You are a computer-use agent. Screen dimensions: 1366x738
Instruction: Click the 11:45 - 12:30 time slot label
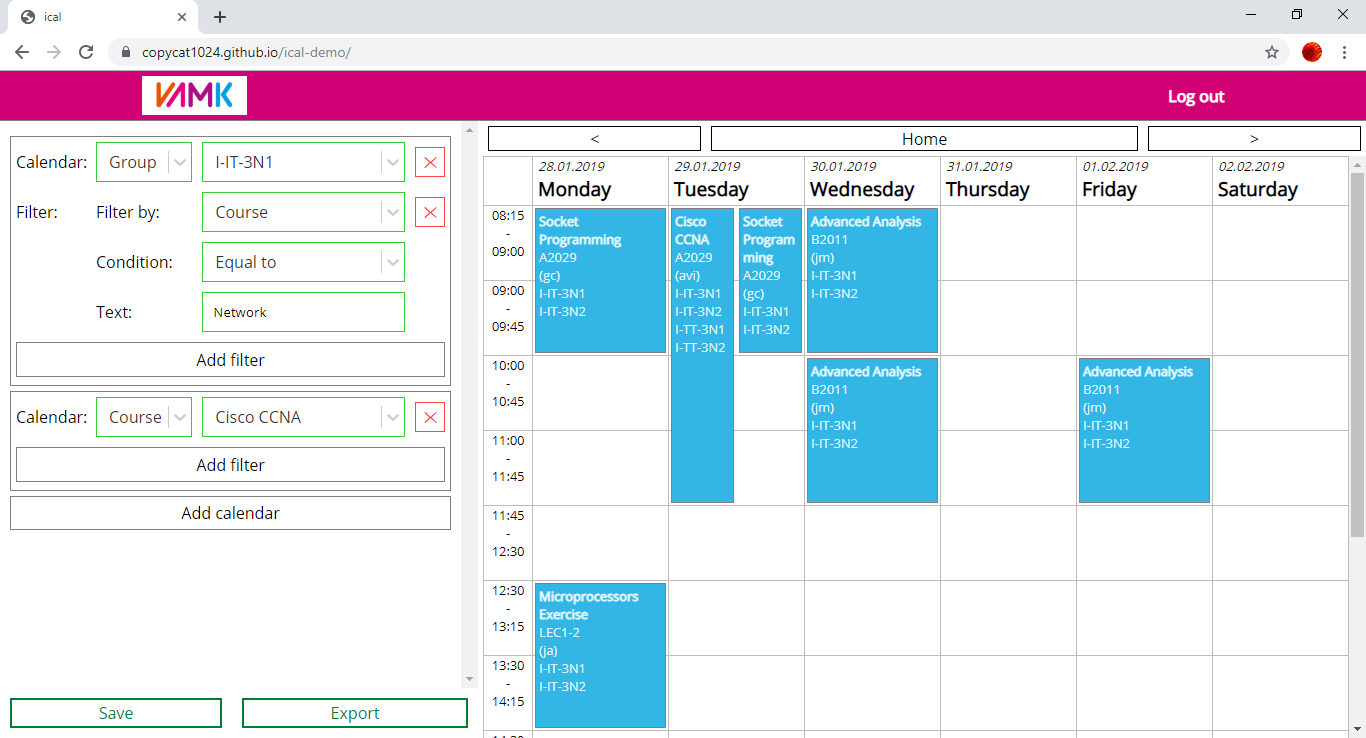pos(508,533)
